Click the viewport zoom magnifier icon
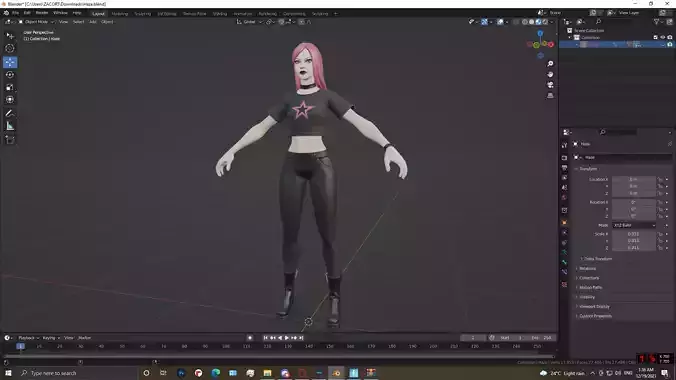 coord(550,64)
